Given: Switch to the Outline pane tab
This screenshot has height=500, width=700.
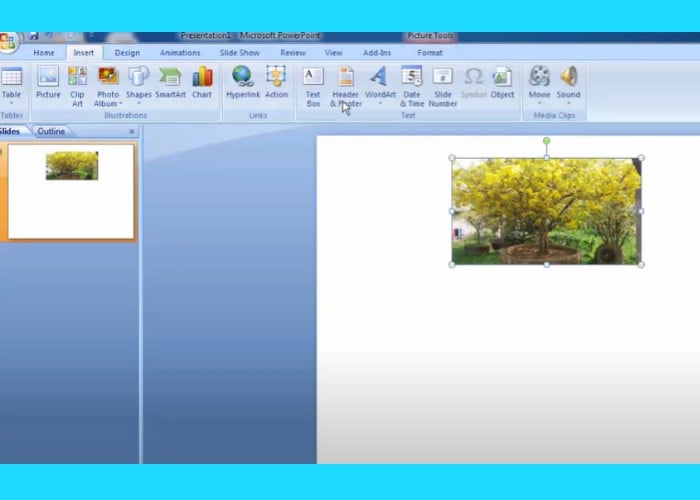Looking at the screenshot, I should click(x=51, y=131).
